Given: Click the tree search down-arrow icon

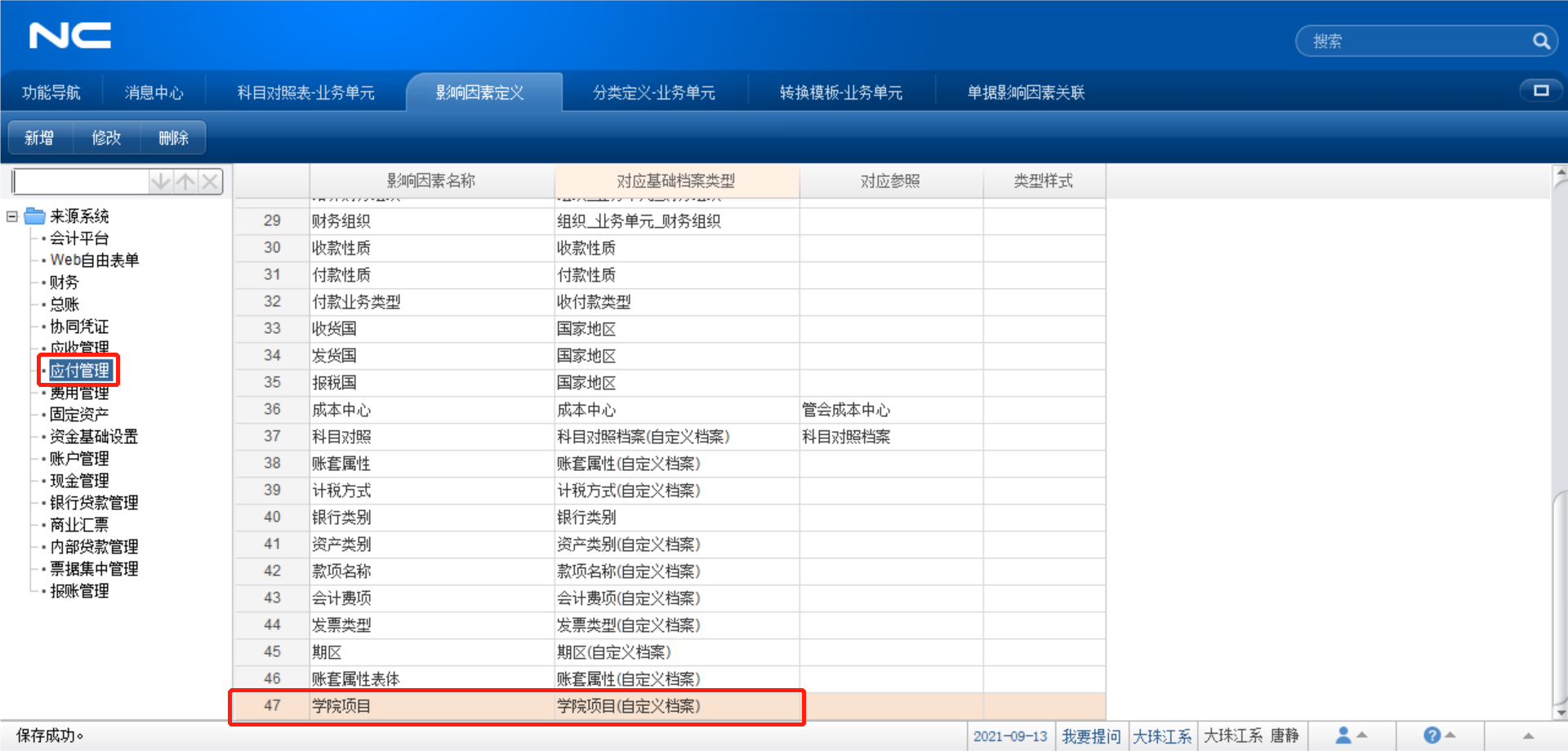Looking at the screenshot, I should pyautogui.click(x=160, y=180).
